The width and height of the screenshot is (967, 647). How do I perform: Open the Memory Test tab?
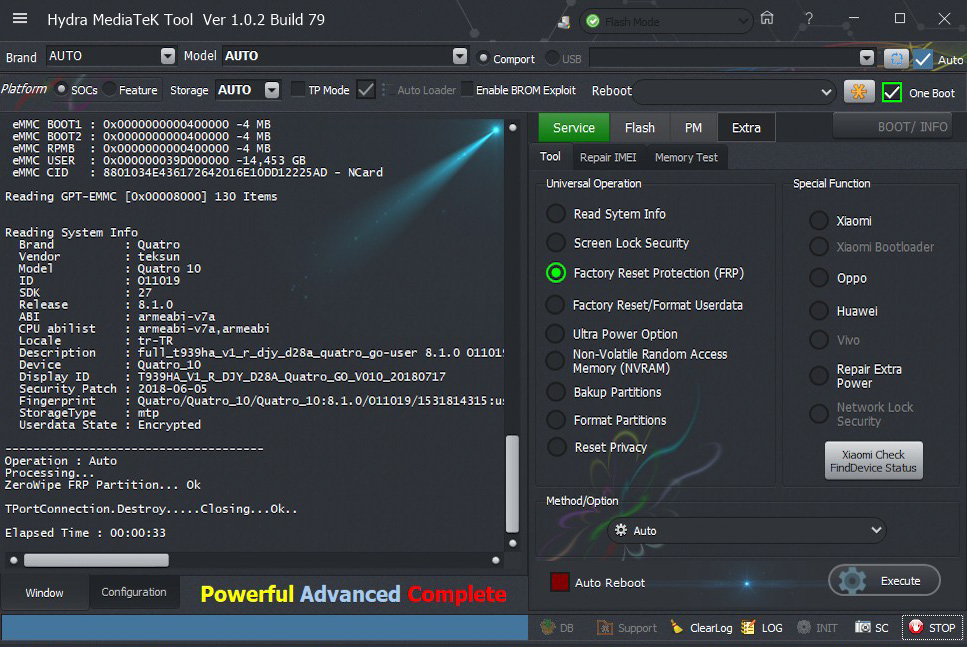coord(686,157)
